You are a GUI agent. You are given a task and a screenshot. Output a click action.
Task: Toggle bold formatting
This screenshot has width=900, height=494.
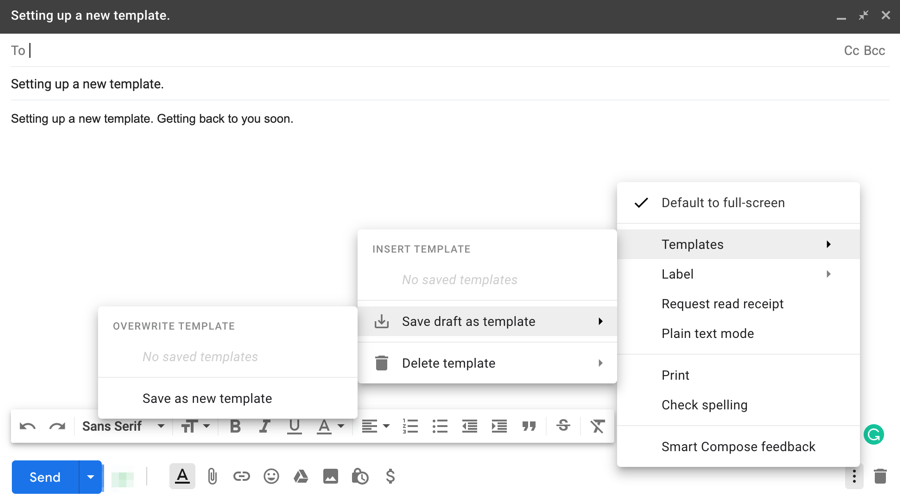point(235,426)
